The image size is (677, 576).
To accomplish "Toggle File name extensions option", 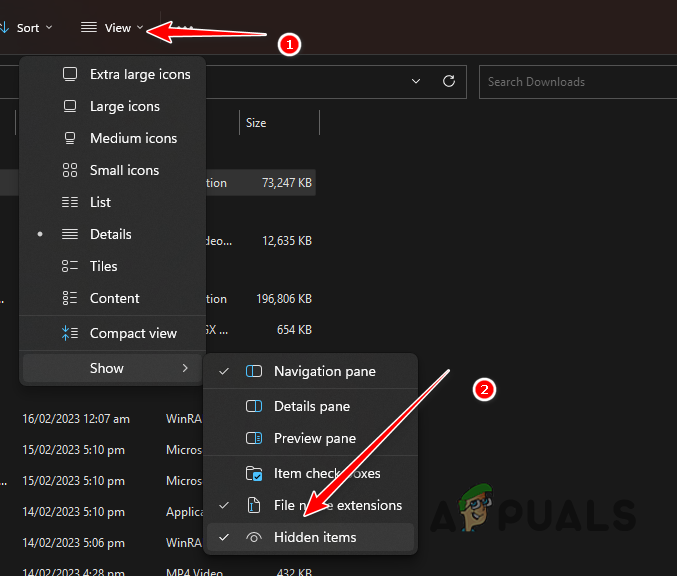I will [x=310, y=505].
